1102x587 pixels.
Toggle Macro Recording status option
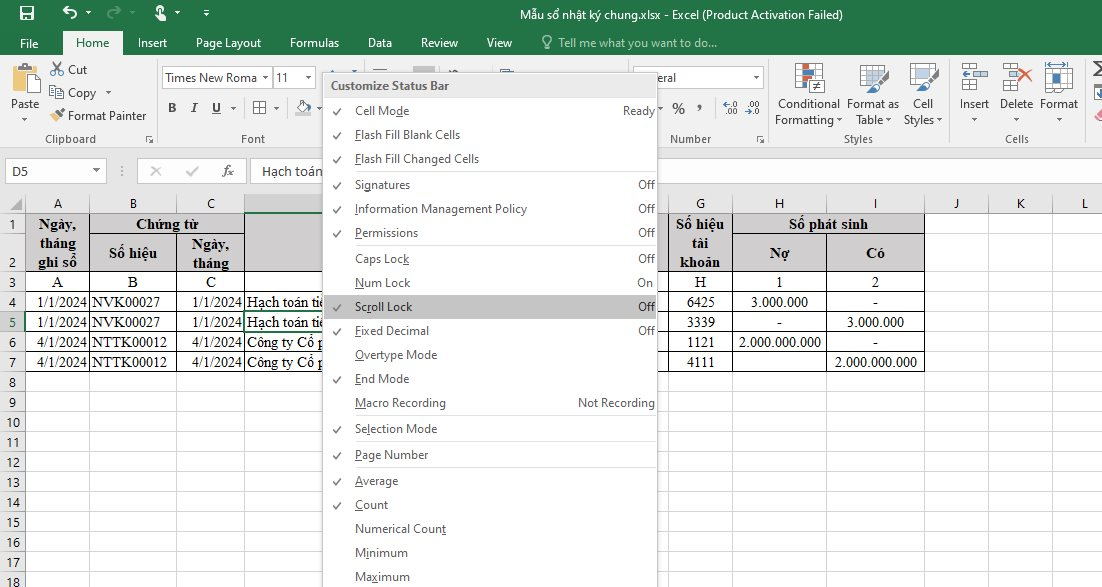click(x=400, y=403)
